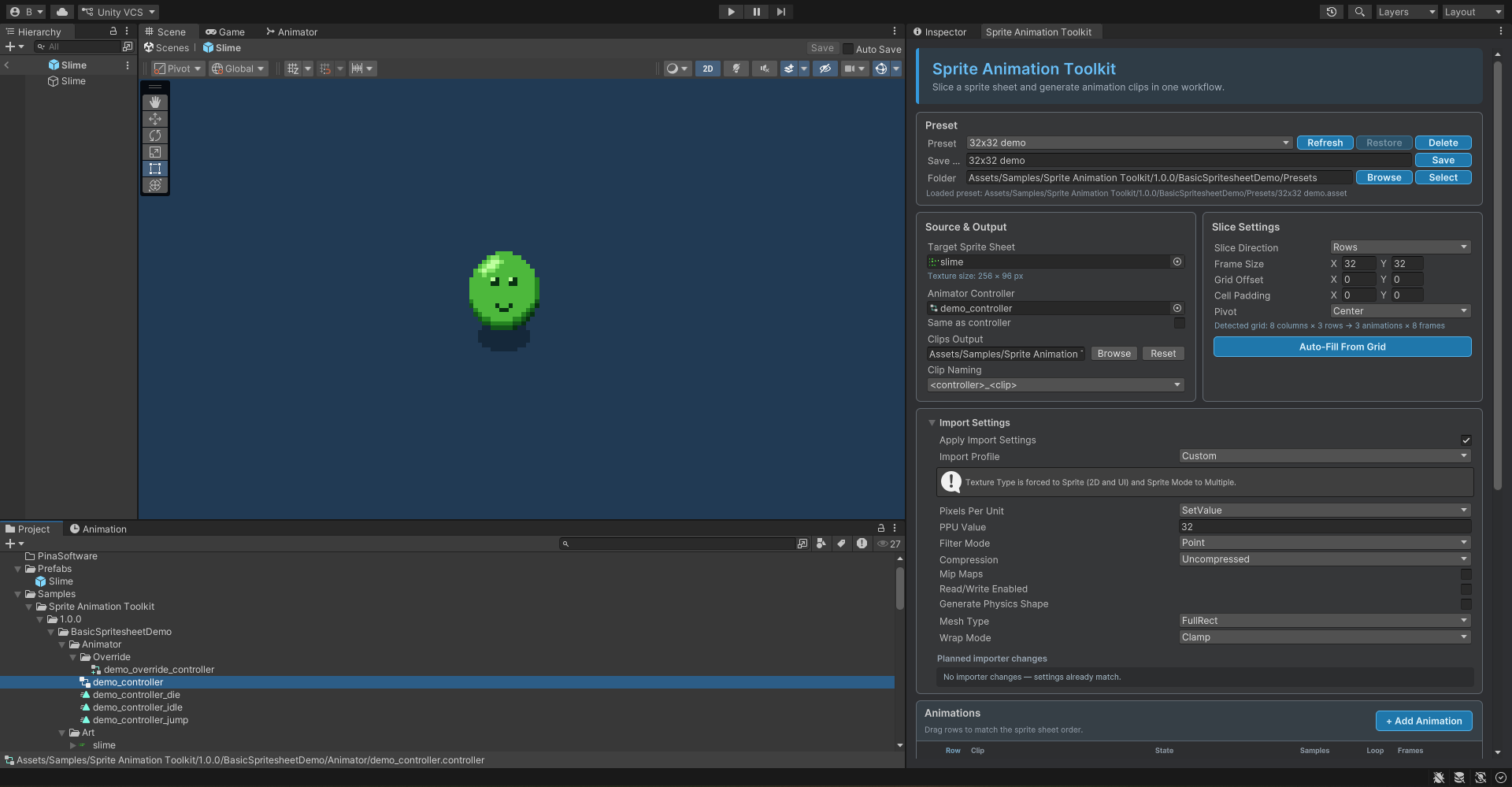Check Generate Physics Shape checkbox
Image resolution: width=1512 pixels, height=787 pixels.
(x=1466, y=604)
